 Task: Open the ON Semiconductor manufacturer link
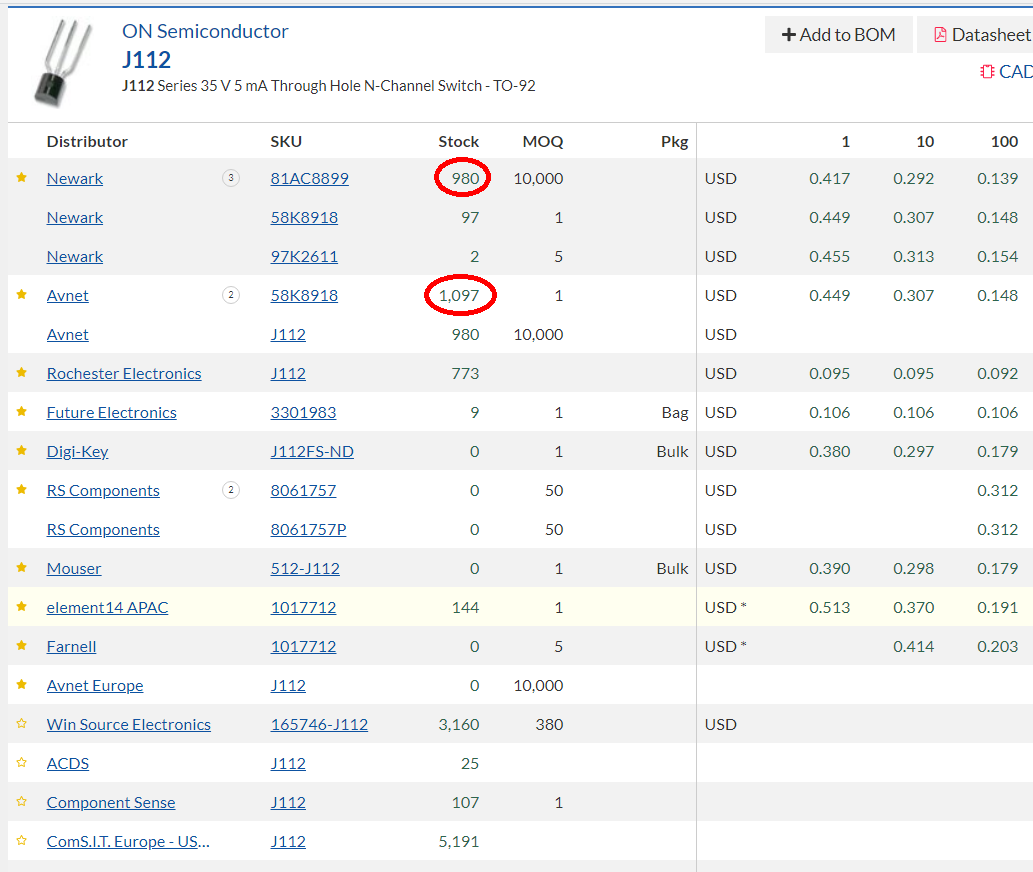(x=205, y=31)
